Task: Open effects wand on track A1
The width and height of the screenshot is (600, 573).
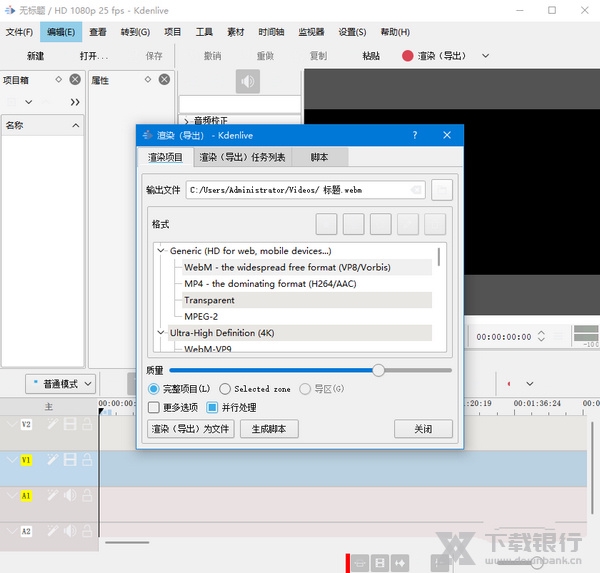Action: 52,495
